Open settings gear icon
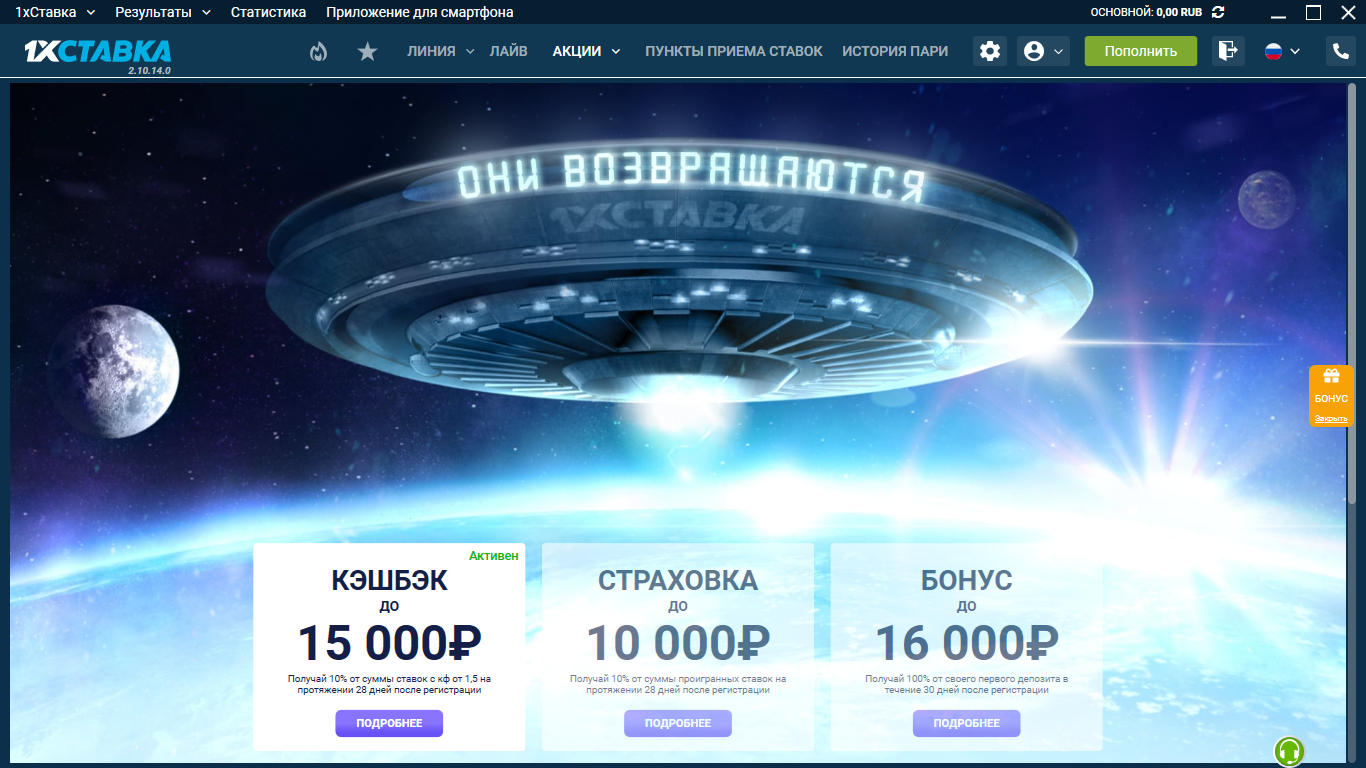The height and width of the screenshot is (768, 1366). coord(990,51)
